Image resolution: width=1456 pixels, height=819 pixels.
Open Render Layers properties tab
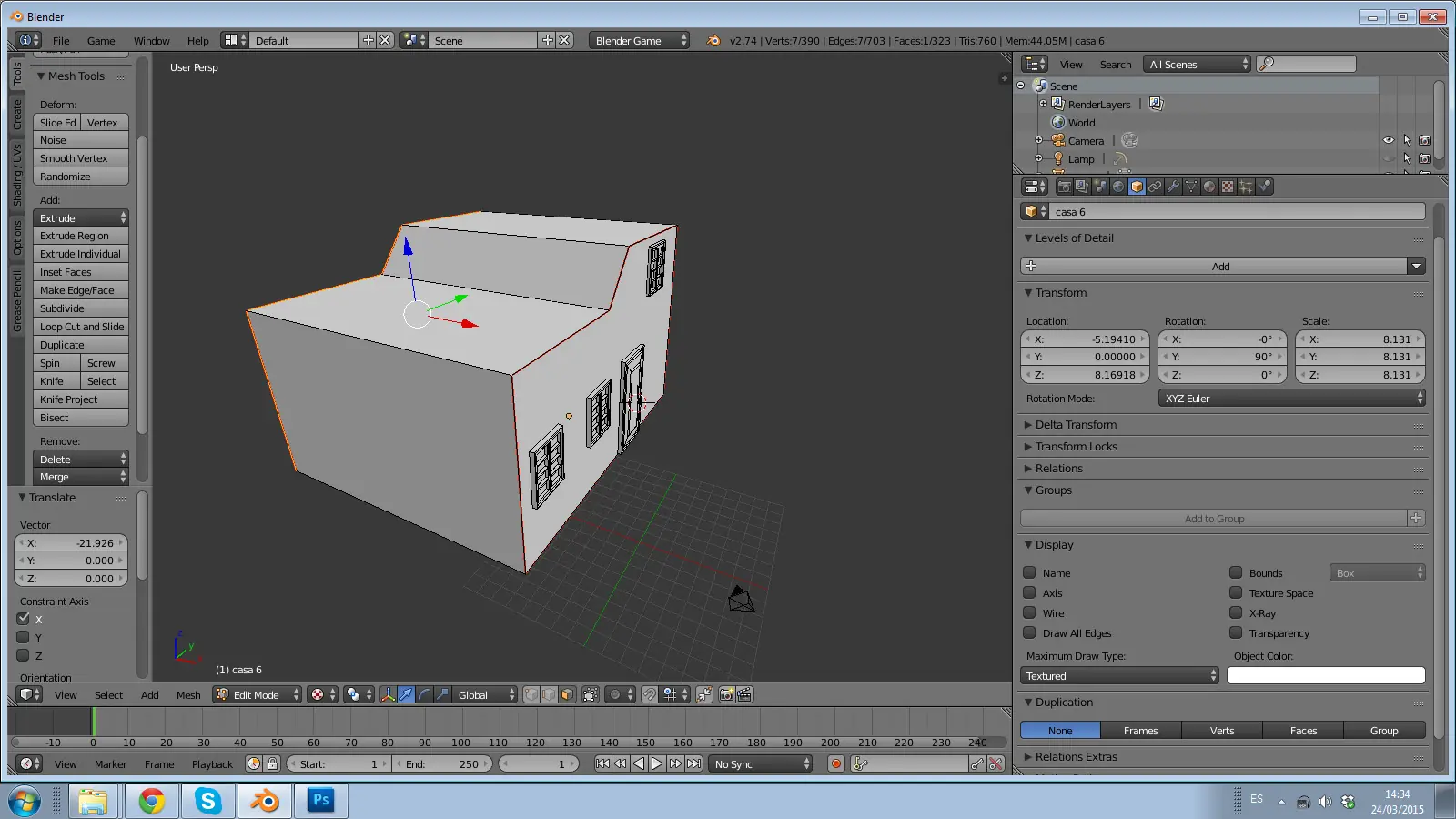point(1082,187)
